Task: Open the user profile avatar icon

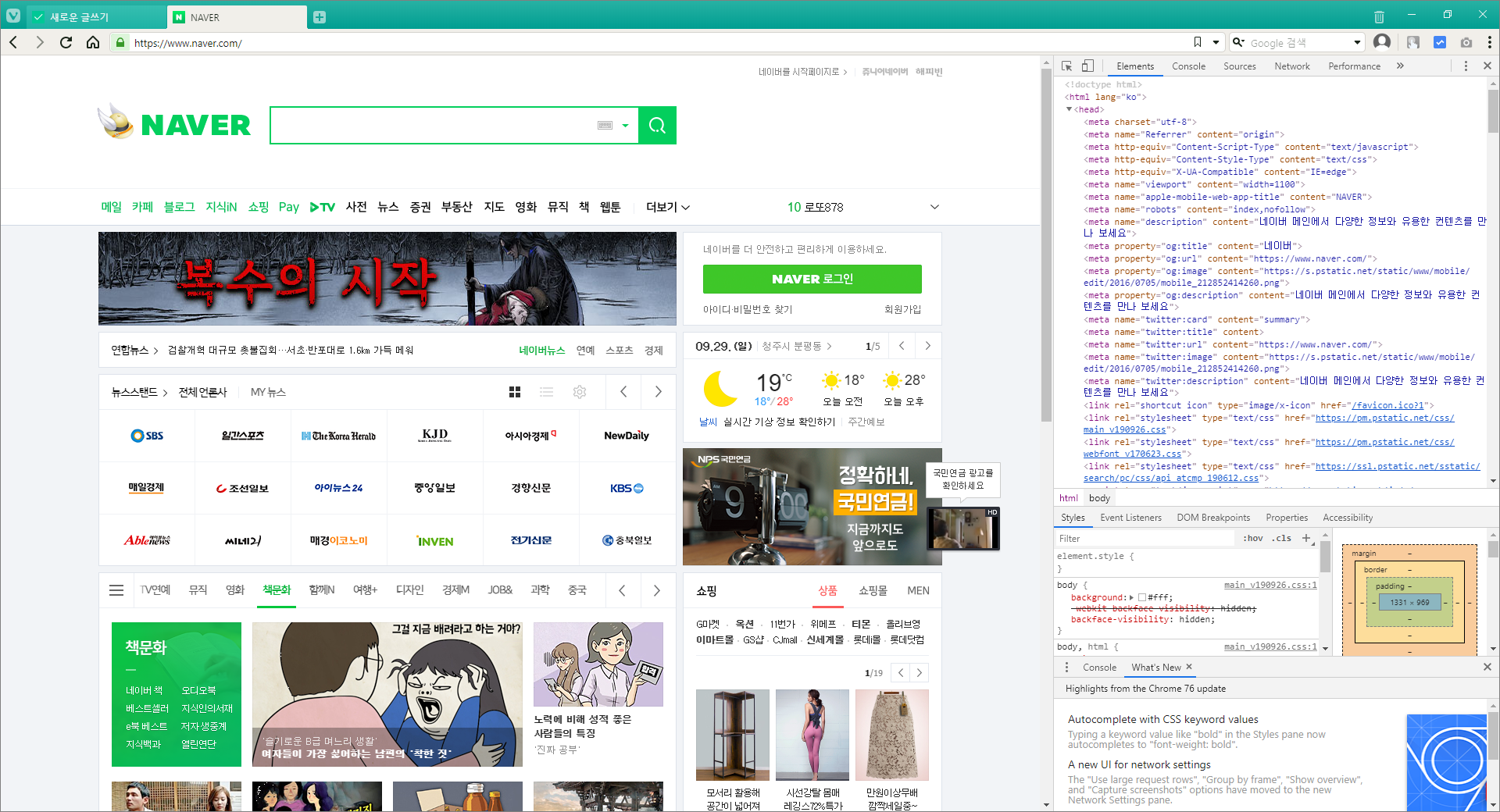Action: [x=1382, y=42]
